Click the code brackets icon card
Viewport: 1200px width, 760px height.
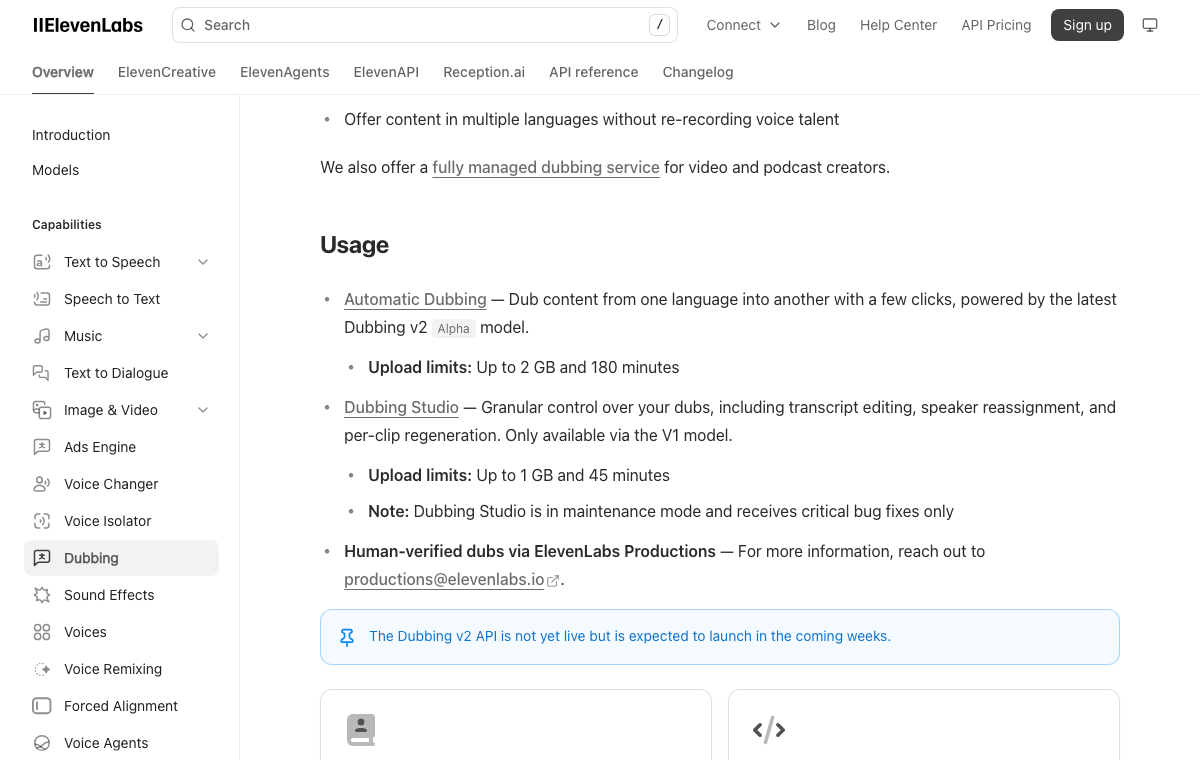(769, 730)
